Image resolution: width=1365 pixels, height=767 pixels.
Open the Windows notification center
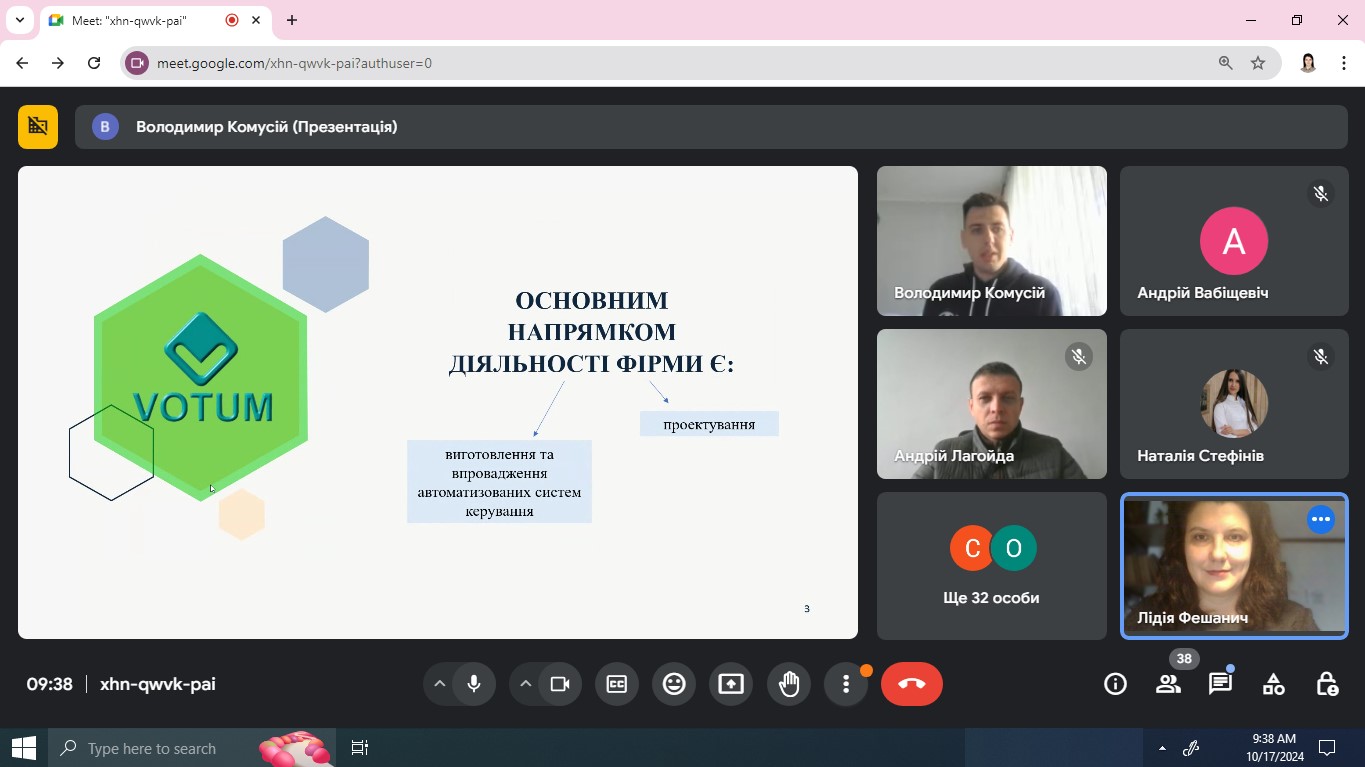[1327, 748]
